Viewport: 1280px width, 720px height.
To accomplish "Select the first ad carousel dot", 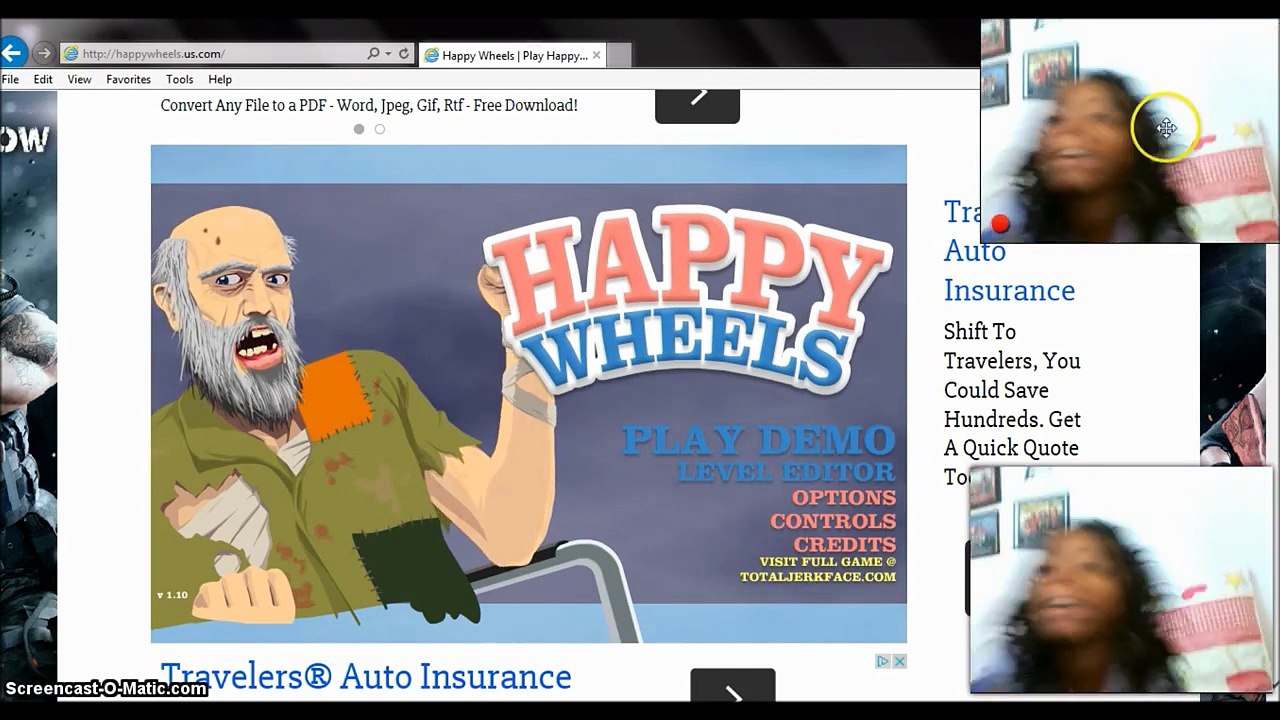I will click(x=359, y=129).
